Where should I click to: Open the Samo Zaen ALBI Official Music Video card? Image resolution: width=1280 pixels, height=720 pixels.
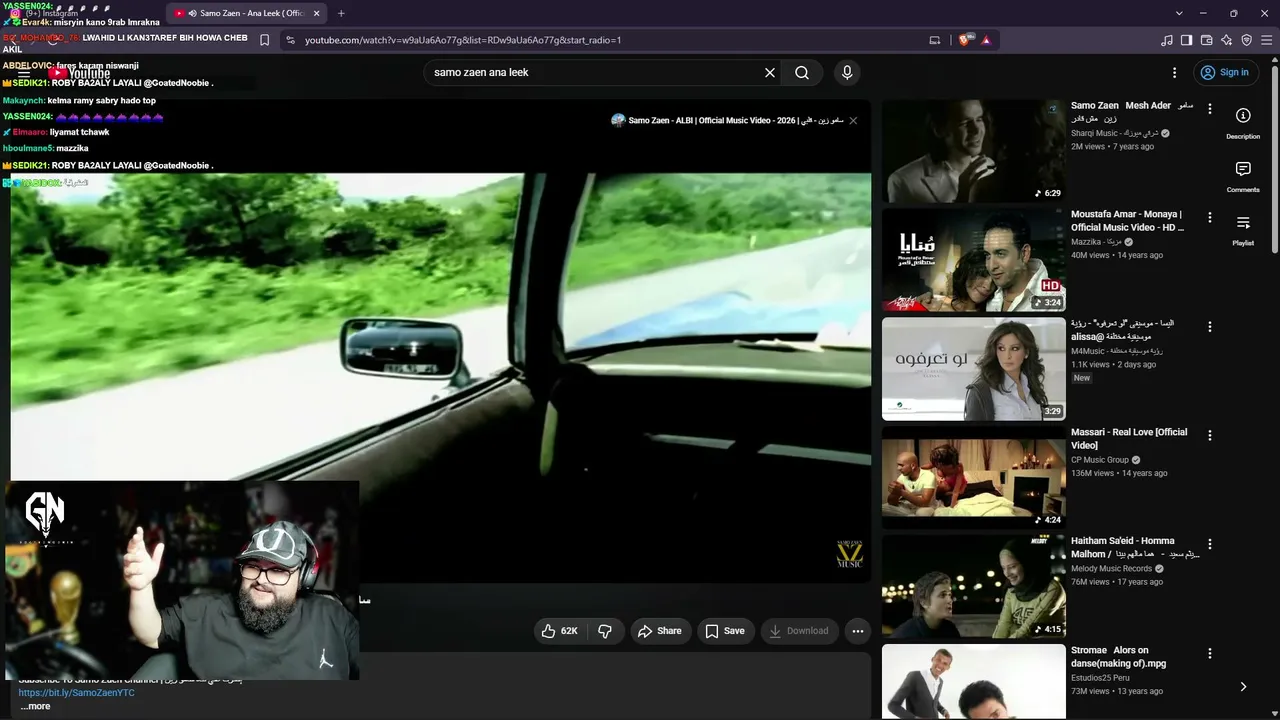click(x=729, y=120)
